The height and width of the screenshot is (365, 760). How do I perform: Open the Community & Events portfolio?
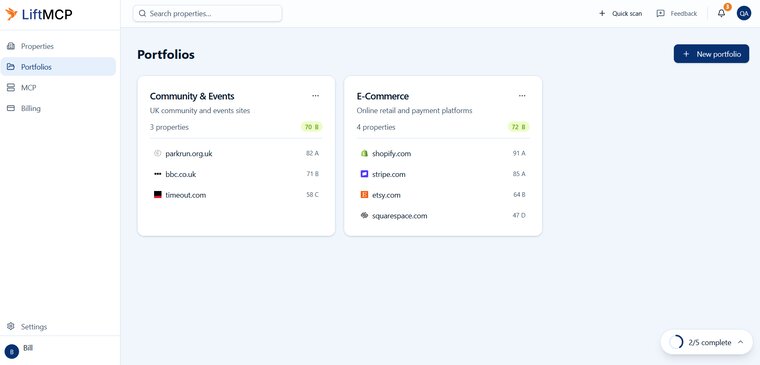(x=192, y=96)
